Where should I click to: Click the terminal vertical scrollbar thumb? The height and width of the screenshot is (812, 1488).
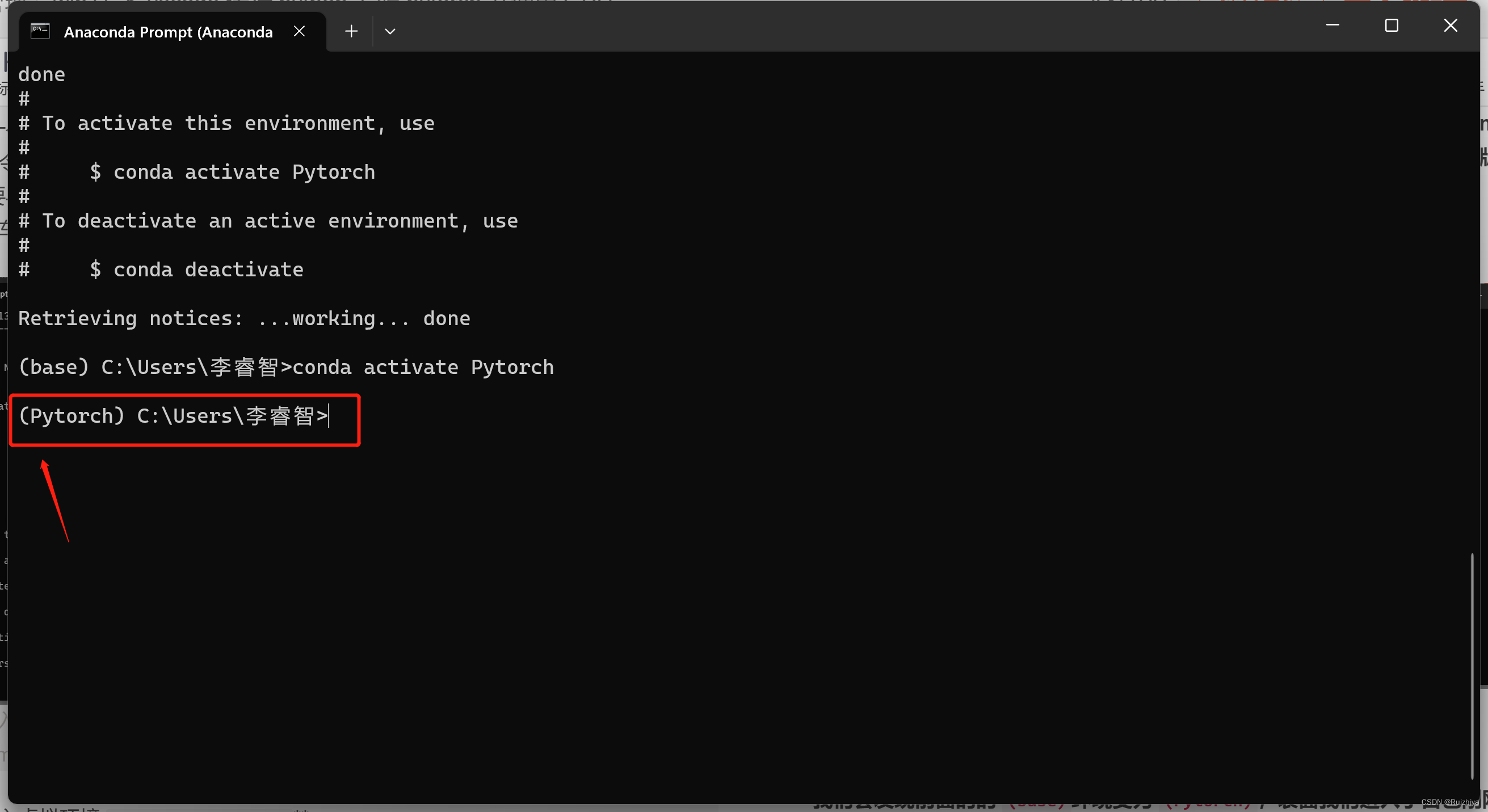[1472, 666]
